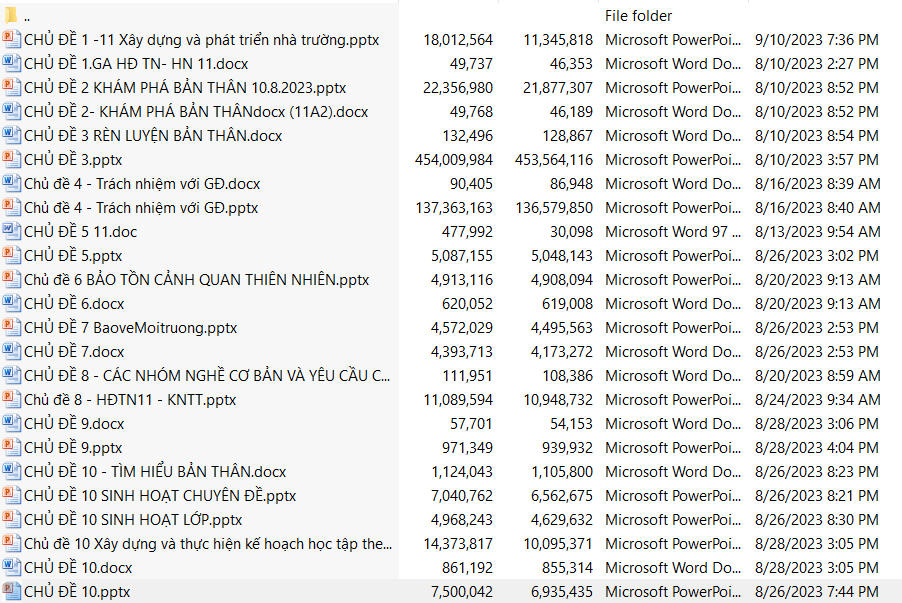
Task: Click the PowerPoint icon of CHỦ ĐỀ 10 SINH HOẠT LỚP.pptx
Action: pyautogui.click(x=11, y=520)
